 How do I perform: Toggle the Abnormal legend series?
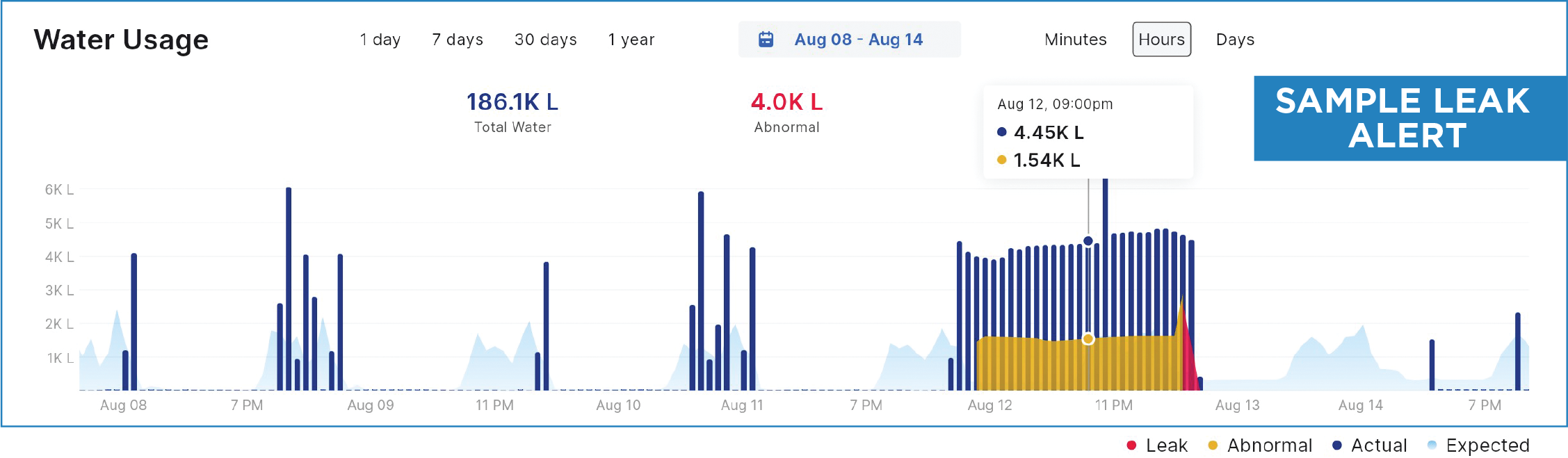(1269, 445)
